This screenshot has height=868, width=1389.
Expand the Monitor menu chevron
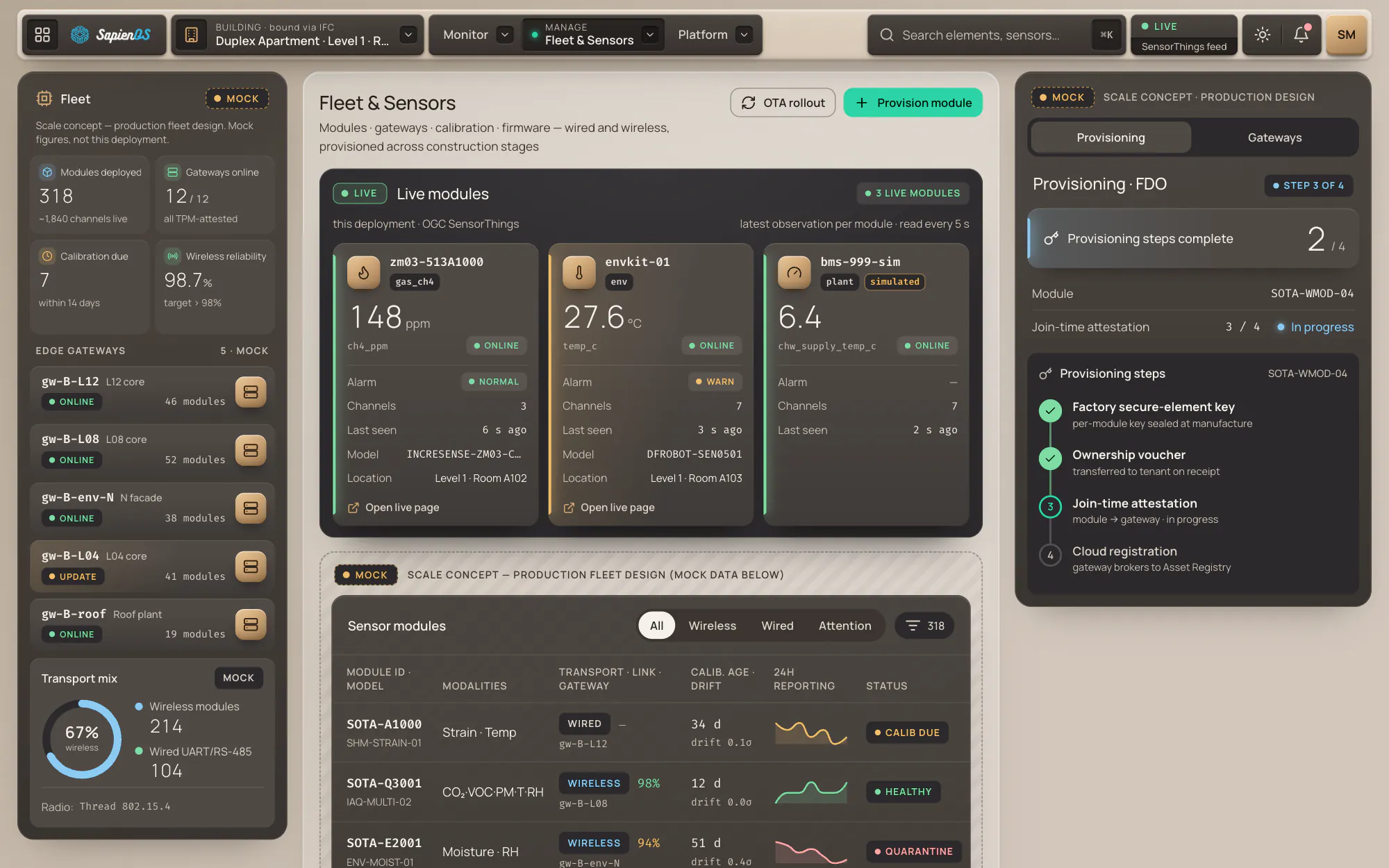coord(506,35)
